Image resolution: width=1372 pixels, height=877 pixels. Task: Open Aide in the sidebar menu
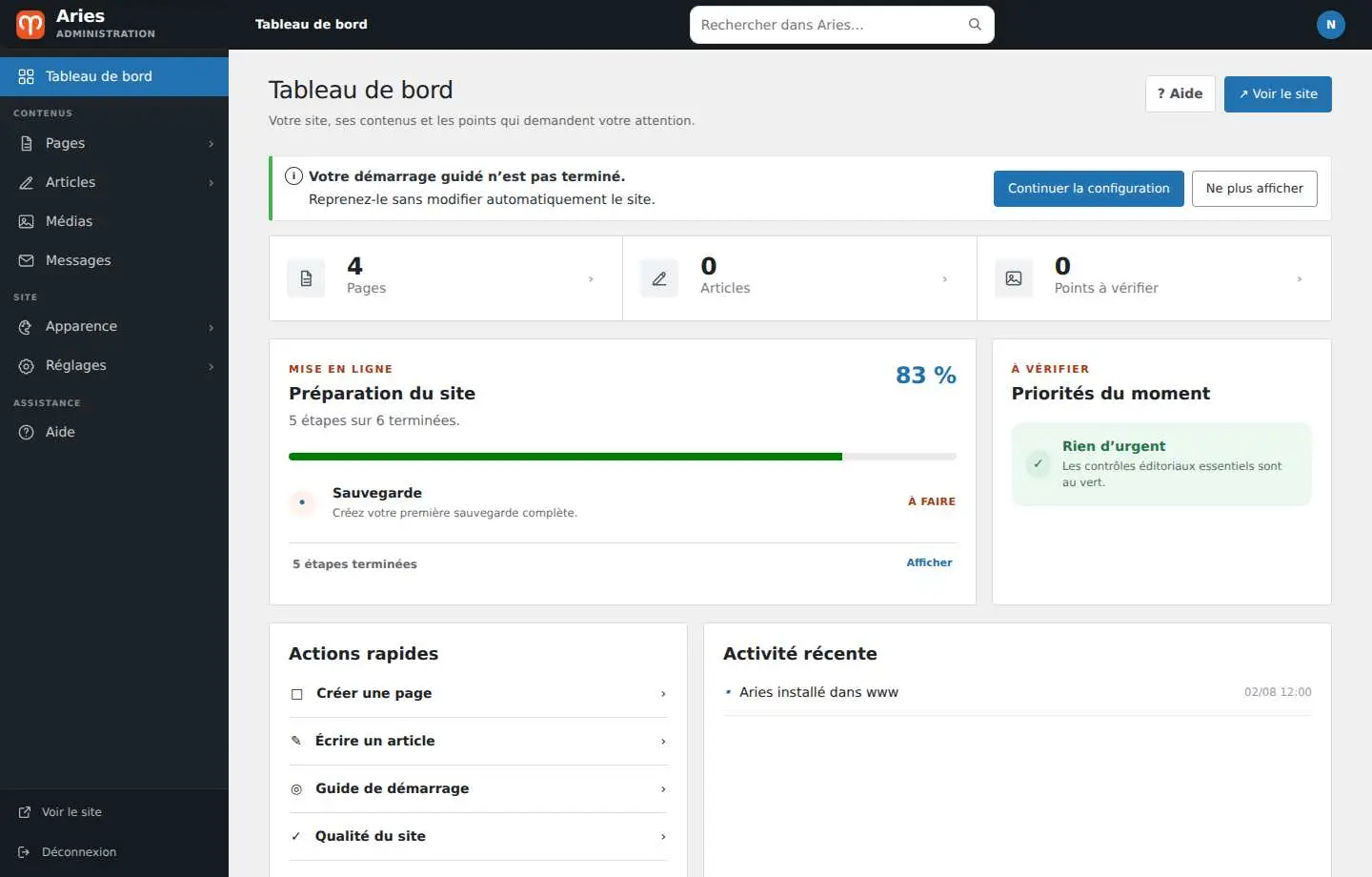click(x=114, y=432)
